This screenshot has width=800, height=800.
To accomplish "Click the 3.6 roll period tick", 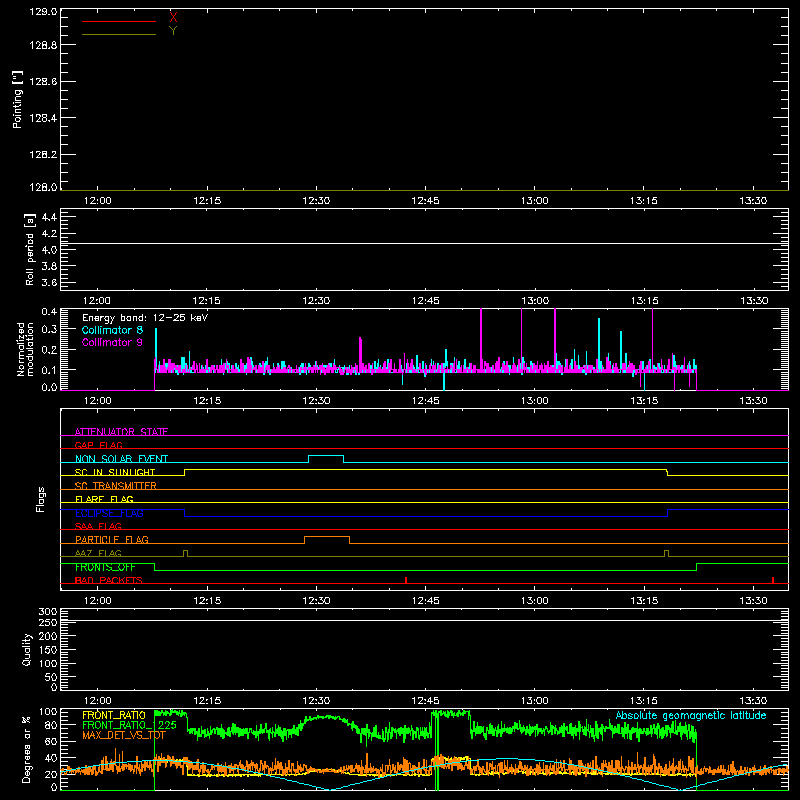I will [49, 282].
